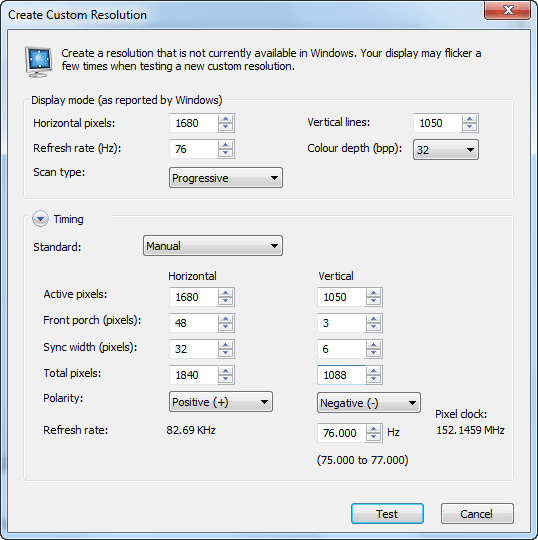Increase Vertical lines with the up arrow
Screen dimensions: 538x540
469,119
